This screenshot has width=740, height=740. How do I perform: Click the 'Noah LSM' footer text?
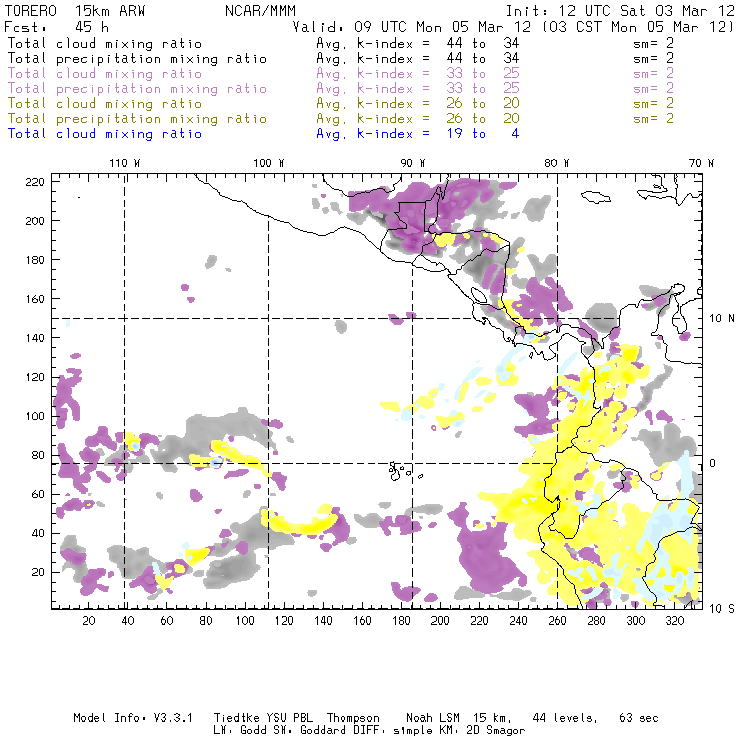(x=432, y=718)
